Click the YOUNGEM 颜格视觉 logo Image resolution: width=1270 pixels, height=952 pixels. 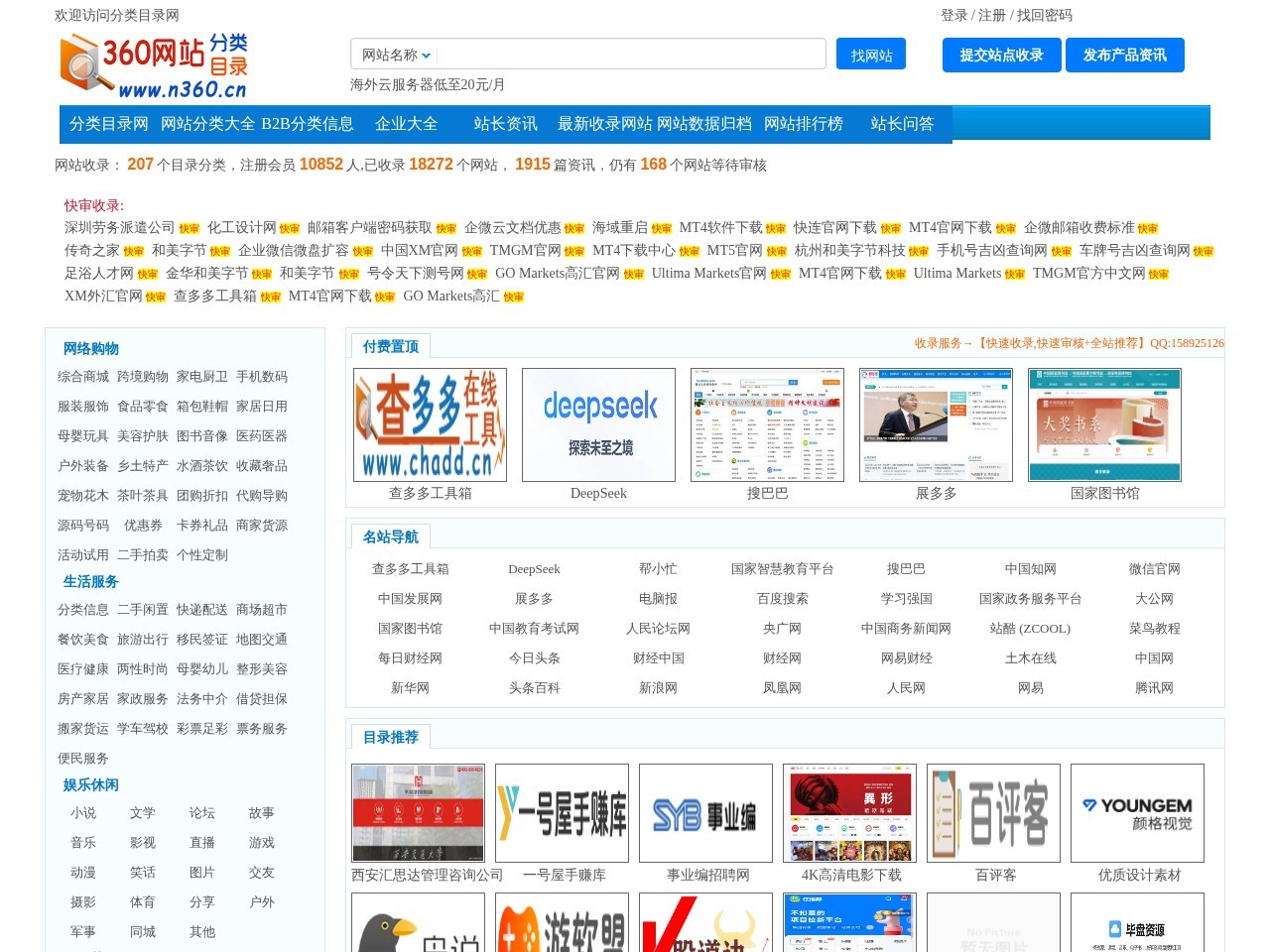point(1137,811)
